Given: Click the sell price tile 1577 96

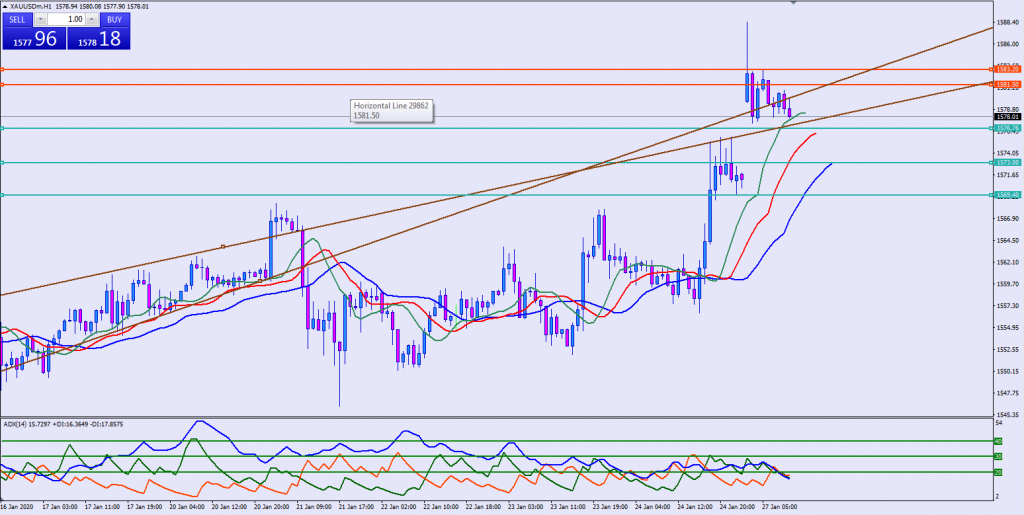Looking at the screenshot, I should [32, 39].
